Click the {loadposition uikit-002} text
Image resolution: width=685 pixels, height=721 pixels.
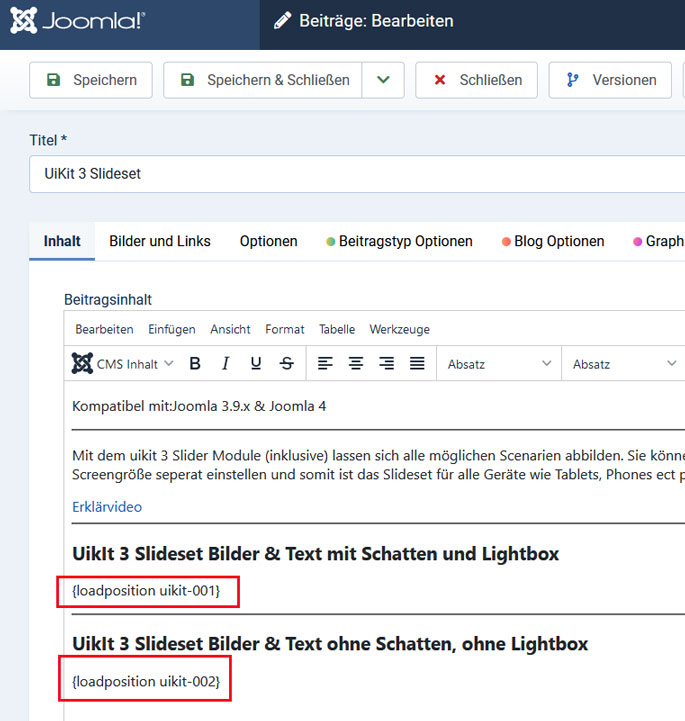click(x=146, y=681)
